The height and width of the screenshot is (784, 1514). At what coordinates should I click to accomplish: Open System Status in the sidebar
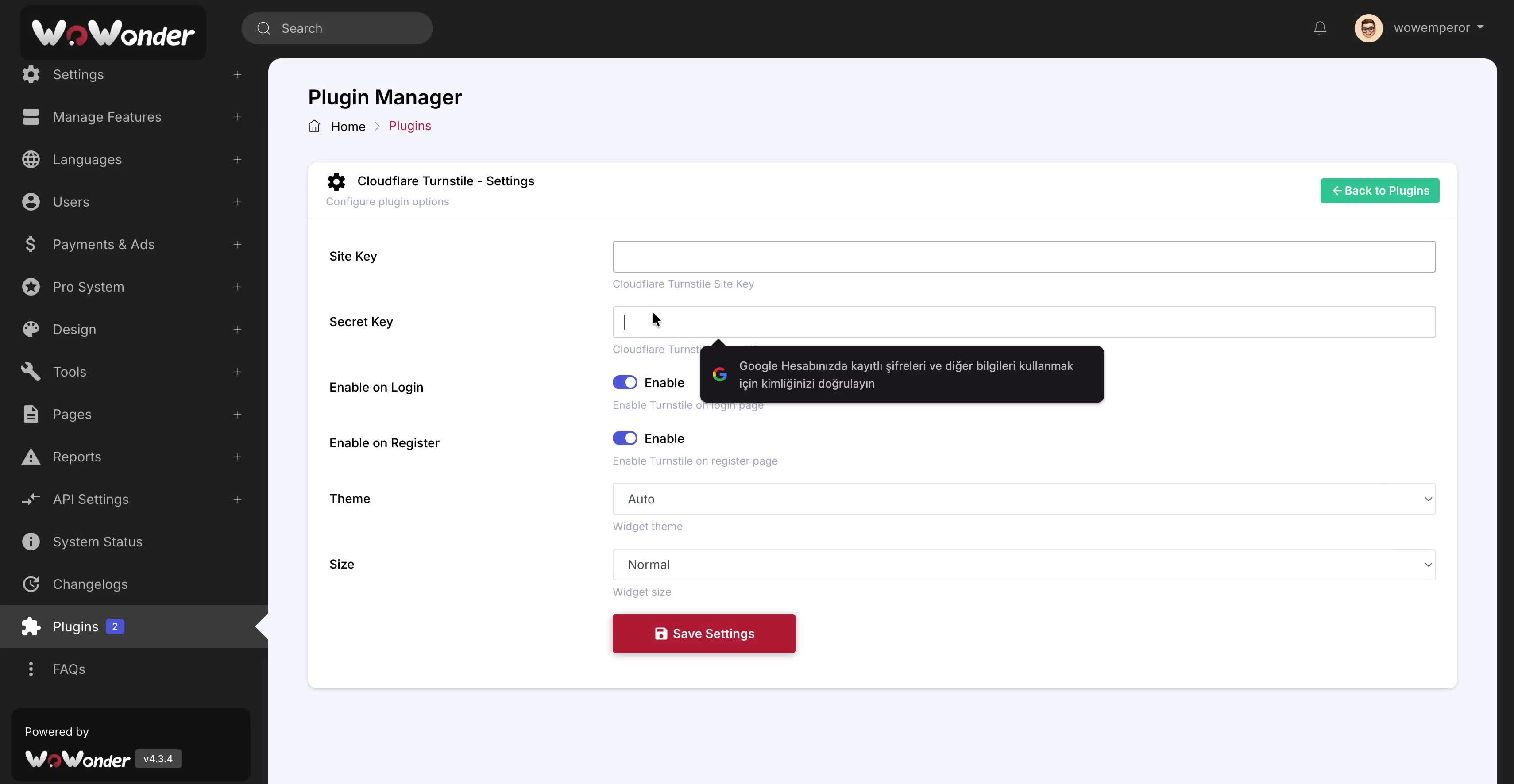pos(97,542)
